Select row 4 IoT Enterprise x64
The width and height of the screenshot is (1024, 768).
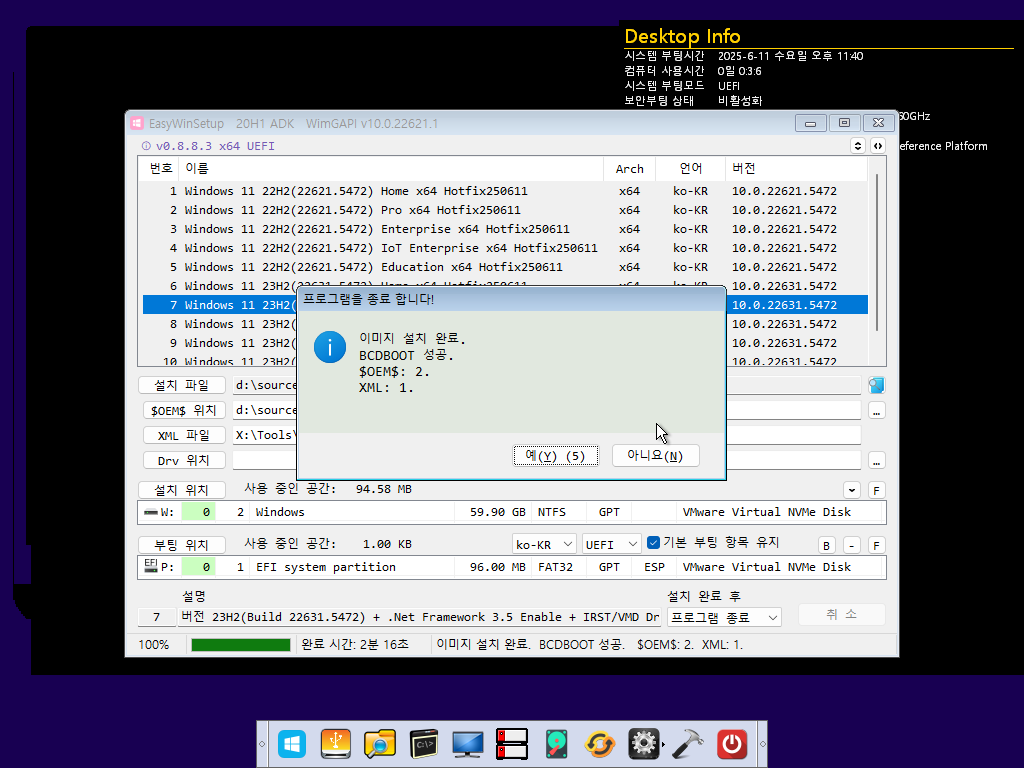click(505, 248)
